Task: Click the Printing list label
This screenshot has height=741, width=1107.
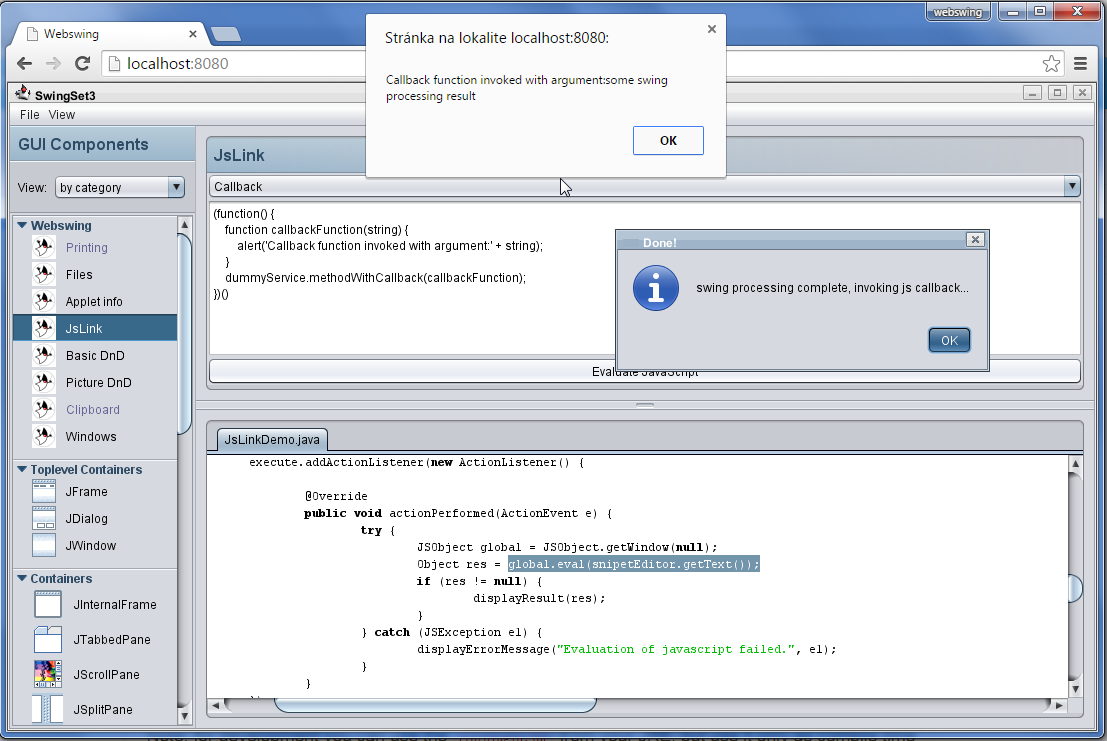Action: (86, 248)
